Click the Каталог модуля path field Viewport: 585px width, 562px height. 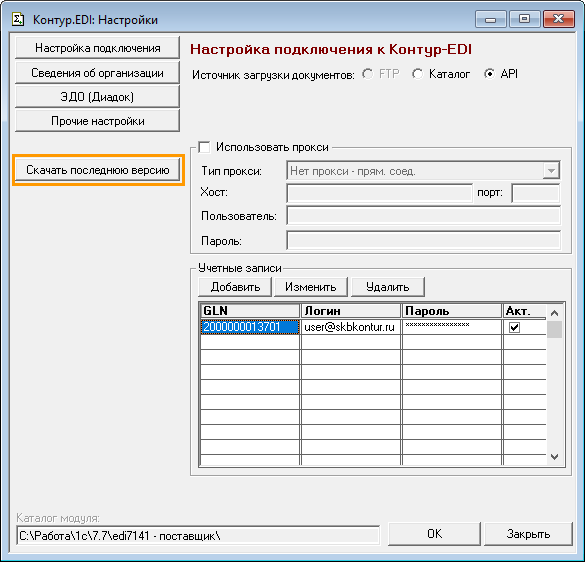(x=198, y=536)
